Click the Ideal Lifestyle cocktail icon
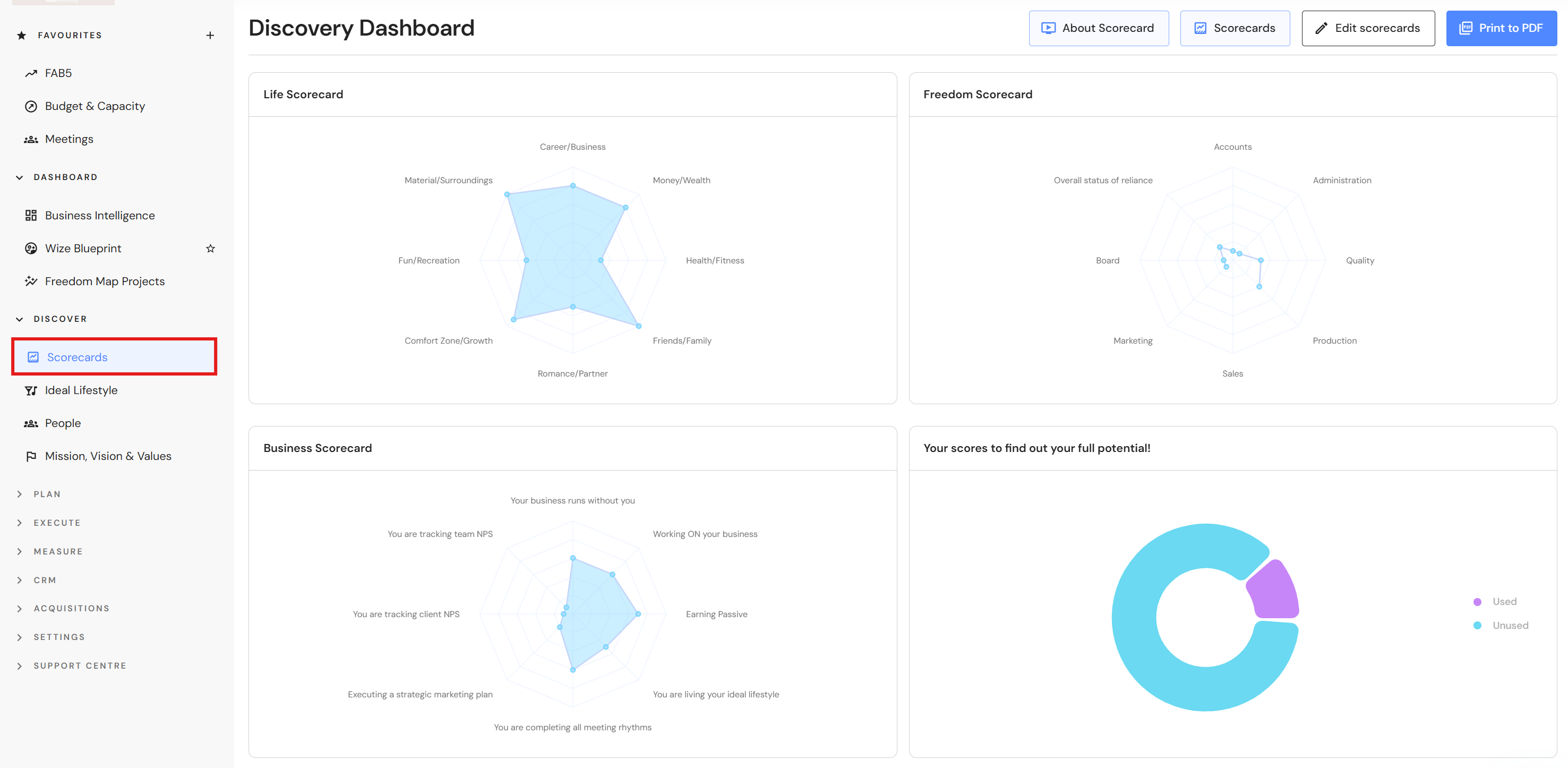1568x768 pixels. click(30, 390)
